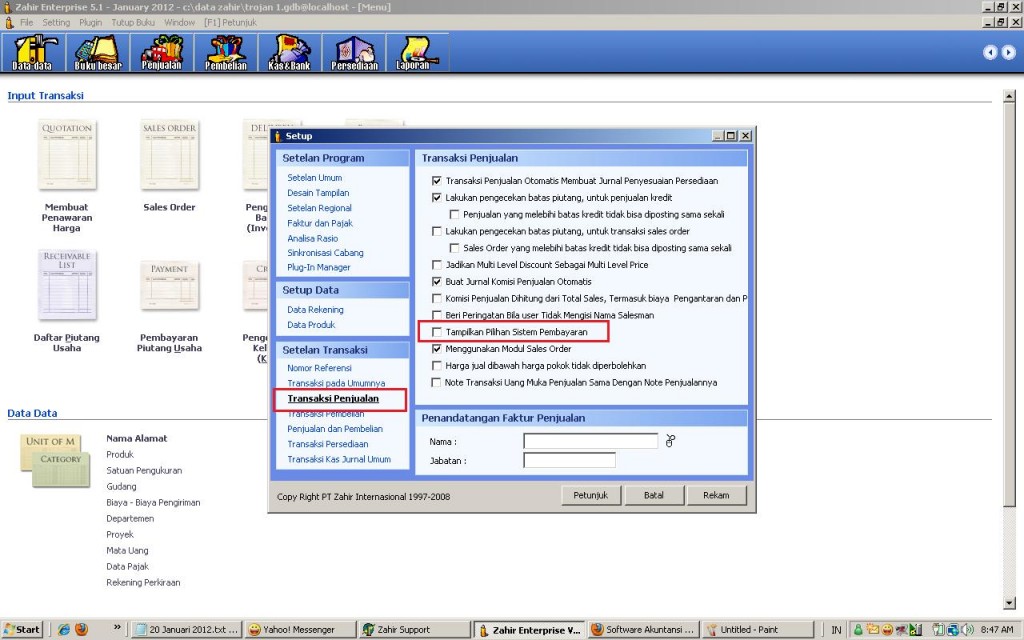Open the Setting menu

pyautogui.click(x=56, y=22)
